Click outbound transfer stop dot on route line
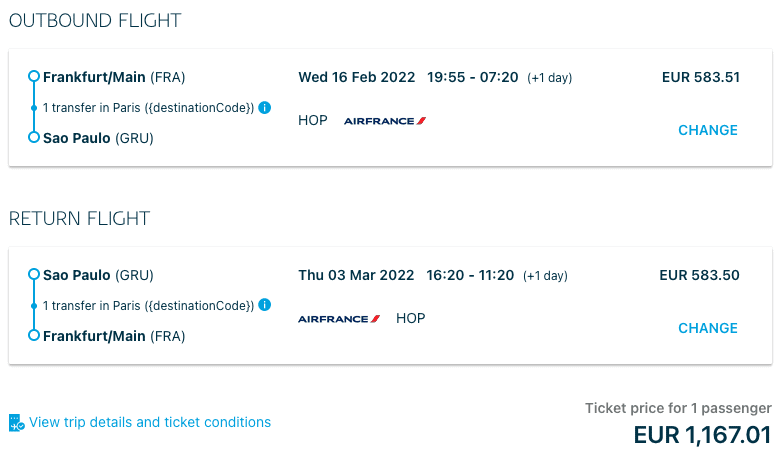This screenshot has height=455, width=781. coord(34,107)
